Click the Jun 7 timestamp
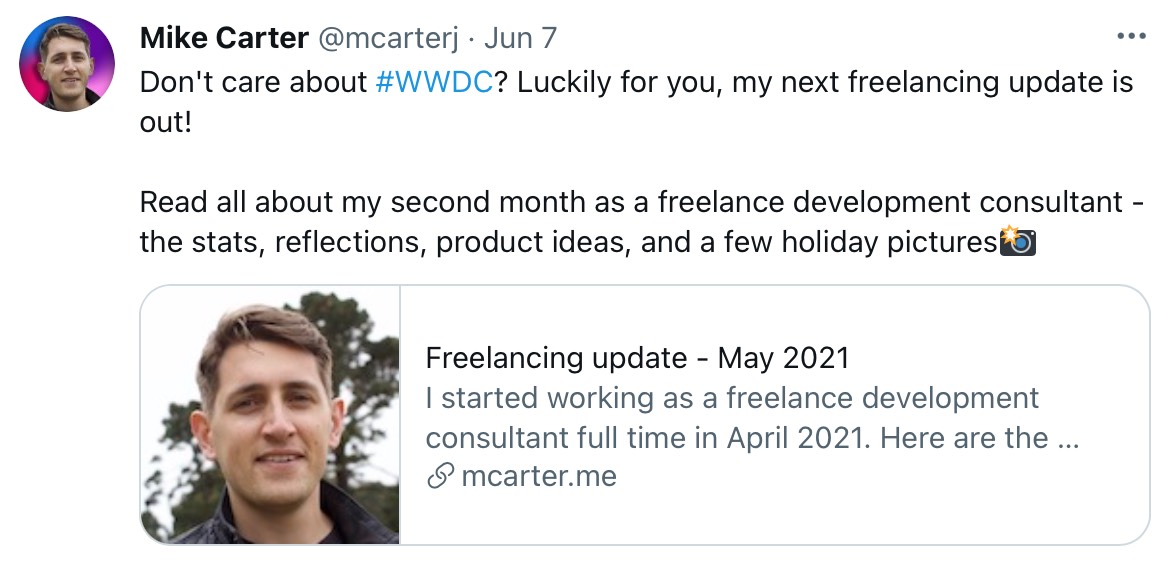 point(520,38)
